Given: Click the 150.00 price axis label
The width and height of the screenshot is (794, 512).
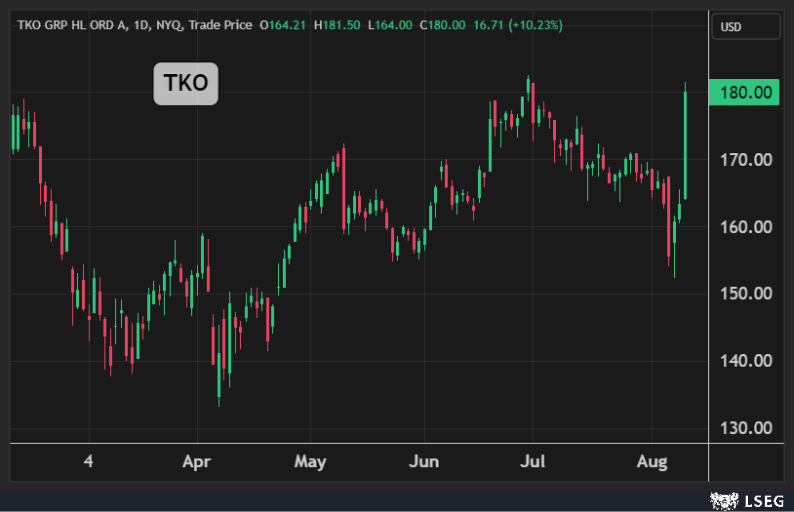Looking at the screenshot, I should click(x=748, y=293).
